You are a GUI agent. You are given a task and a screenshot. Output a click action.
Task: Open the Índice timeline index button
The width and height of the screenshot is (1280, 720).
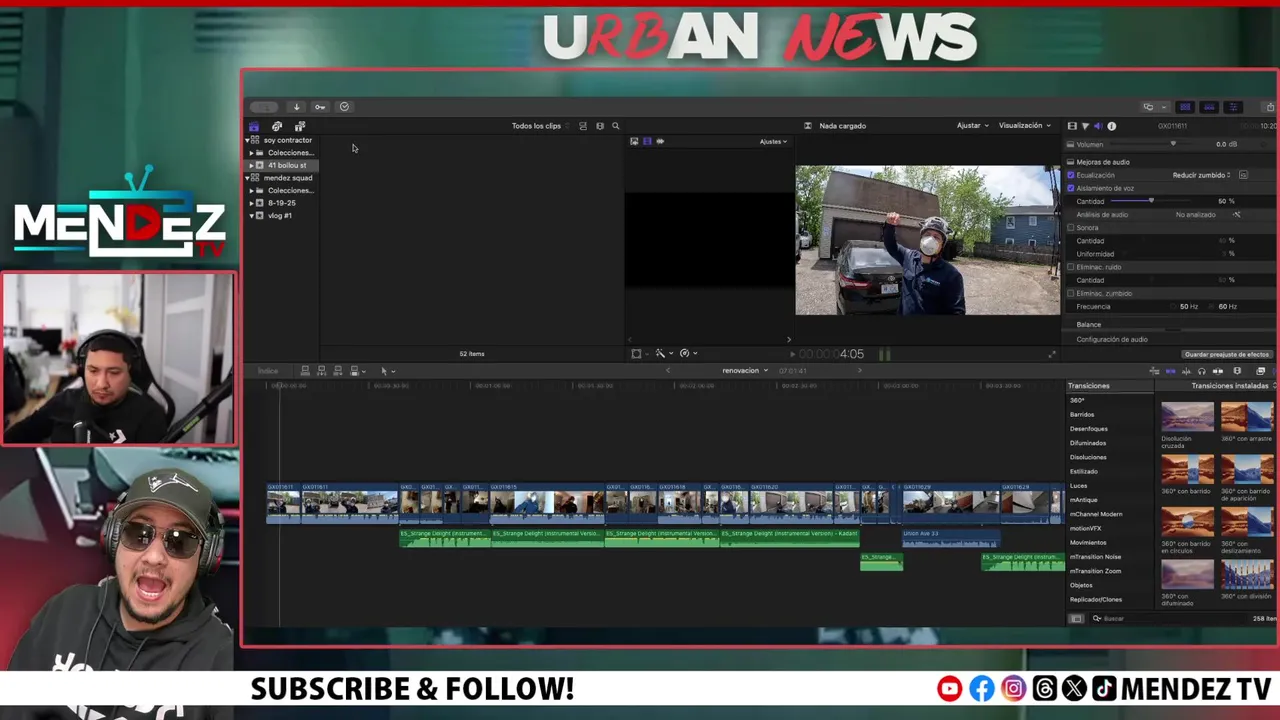click(268, 371)
